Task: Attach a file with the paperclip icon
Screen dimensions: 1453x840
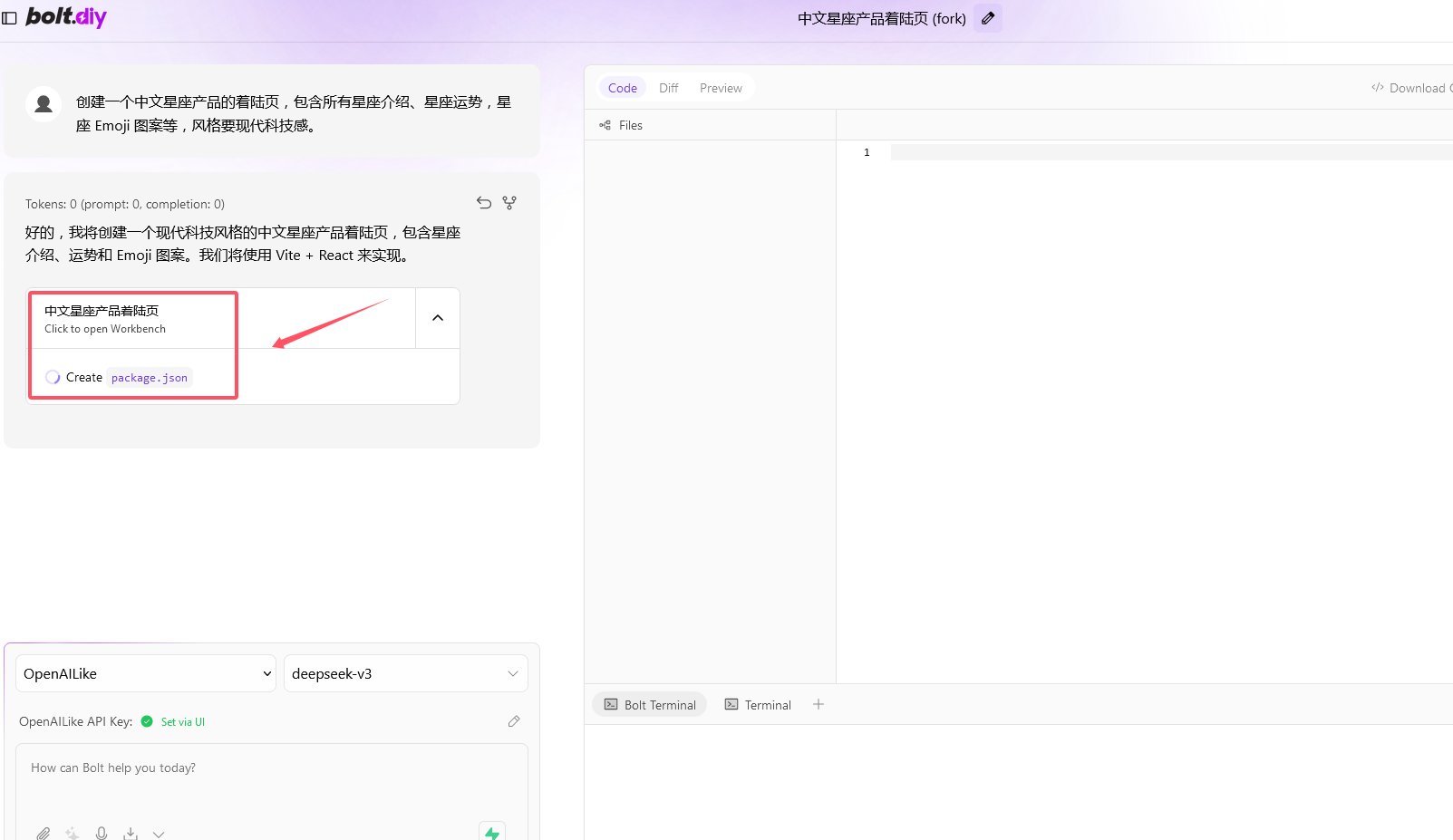Action: point(43,834)
